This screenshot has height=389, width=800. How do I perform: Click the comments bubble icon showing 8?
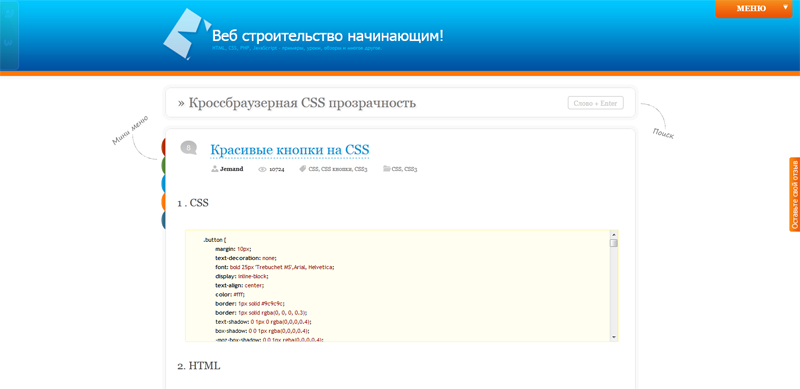click(188, 148)
